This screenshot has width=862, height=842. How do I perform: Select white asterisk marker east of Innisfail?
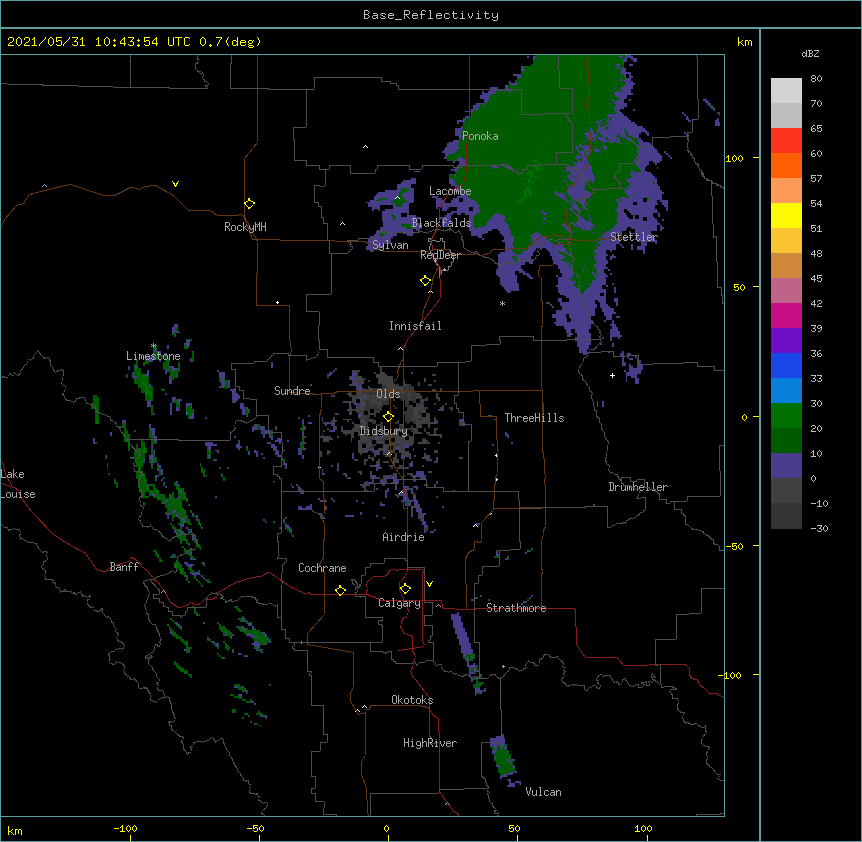point(502,303)
